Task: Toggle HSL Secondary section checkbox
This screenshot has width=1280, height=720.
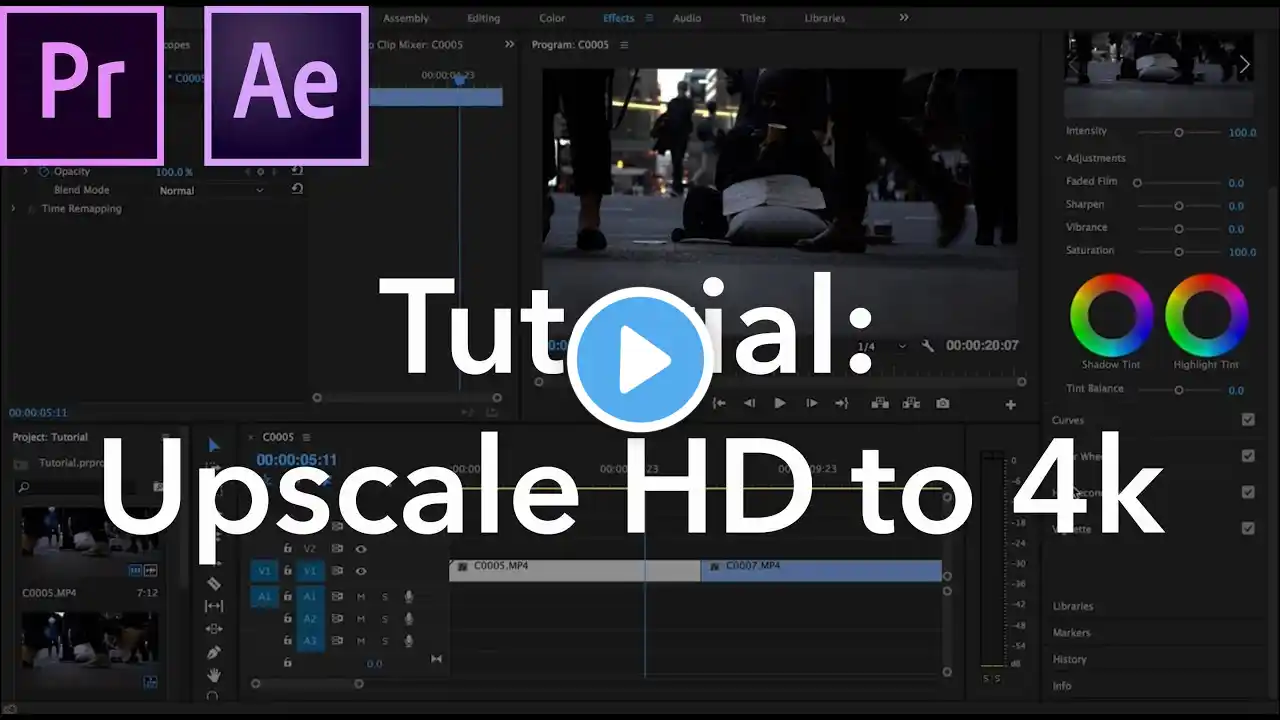Action: (x=1248, y=492)
